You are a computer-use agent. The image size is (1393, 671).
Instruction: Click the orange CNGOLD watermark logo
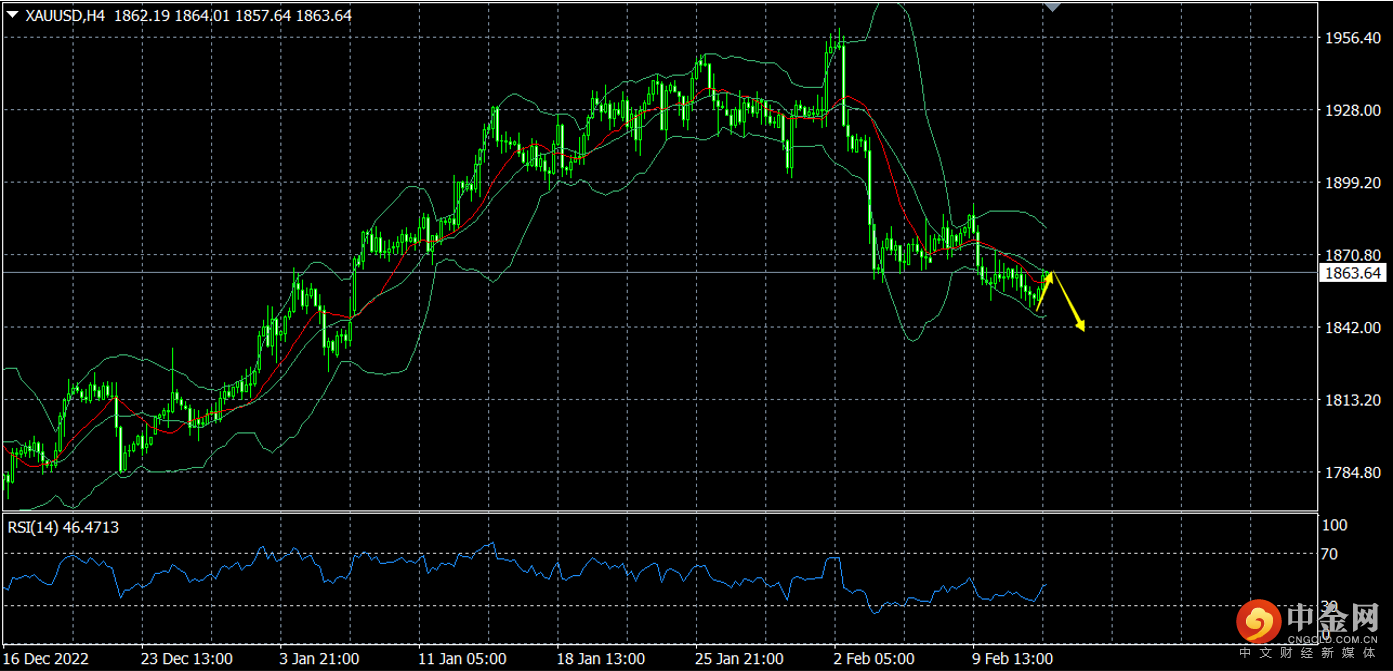click(x=1257, y=621)
